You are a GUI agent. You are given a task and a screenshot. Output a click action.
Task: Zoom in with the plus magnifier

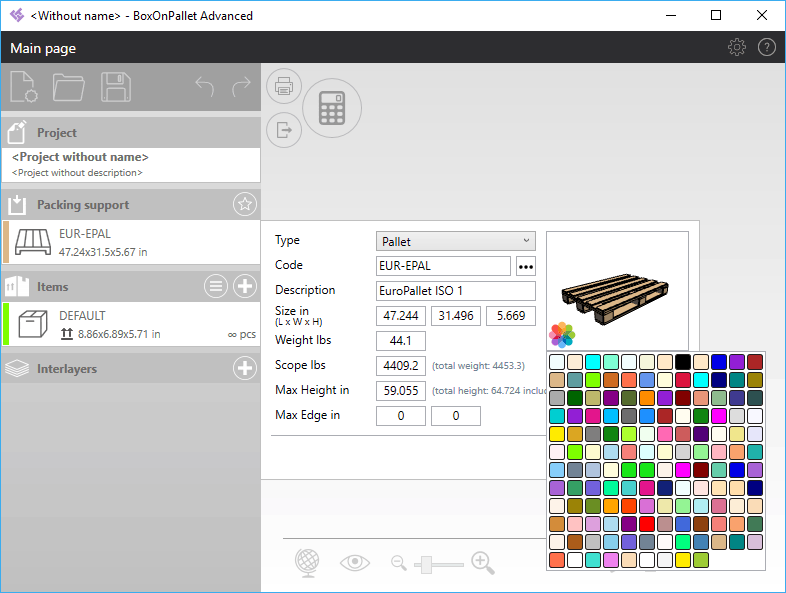[483, 562]
